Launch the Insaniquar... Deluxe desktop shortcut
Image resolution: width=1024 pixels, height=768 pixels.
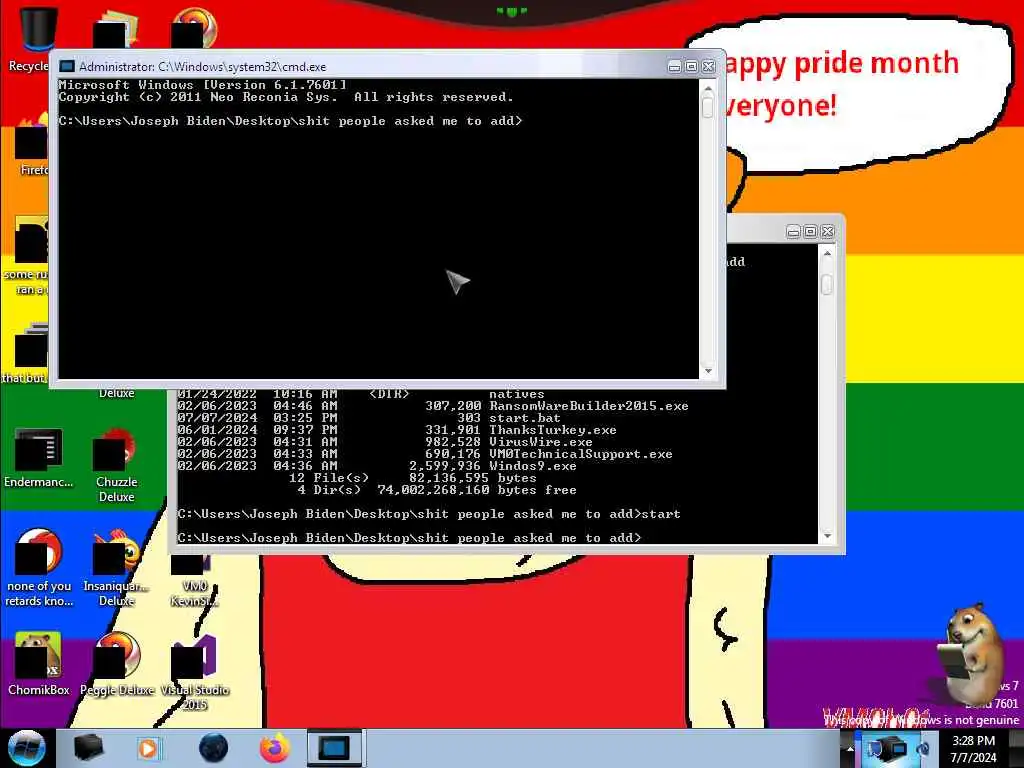pyautogui.click(x=116, y=568)
